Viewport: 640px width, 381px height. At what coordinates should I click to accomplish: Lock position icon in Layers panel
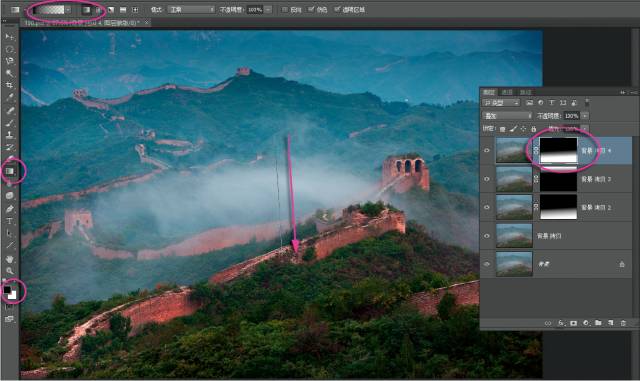coord(523,129)
